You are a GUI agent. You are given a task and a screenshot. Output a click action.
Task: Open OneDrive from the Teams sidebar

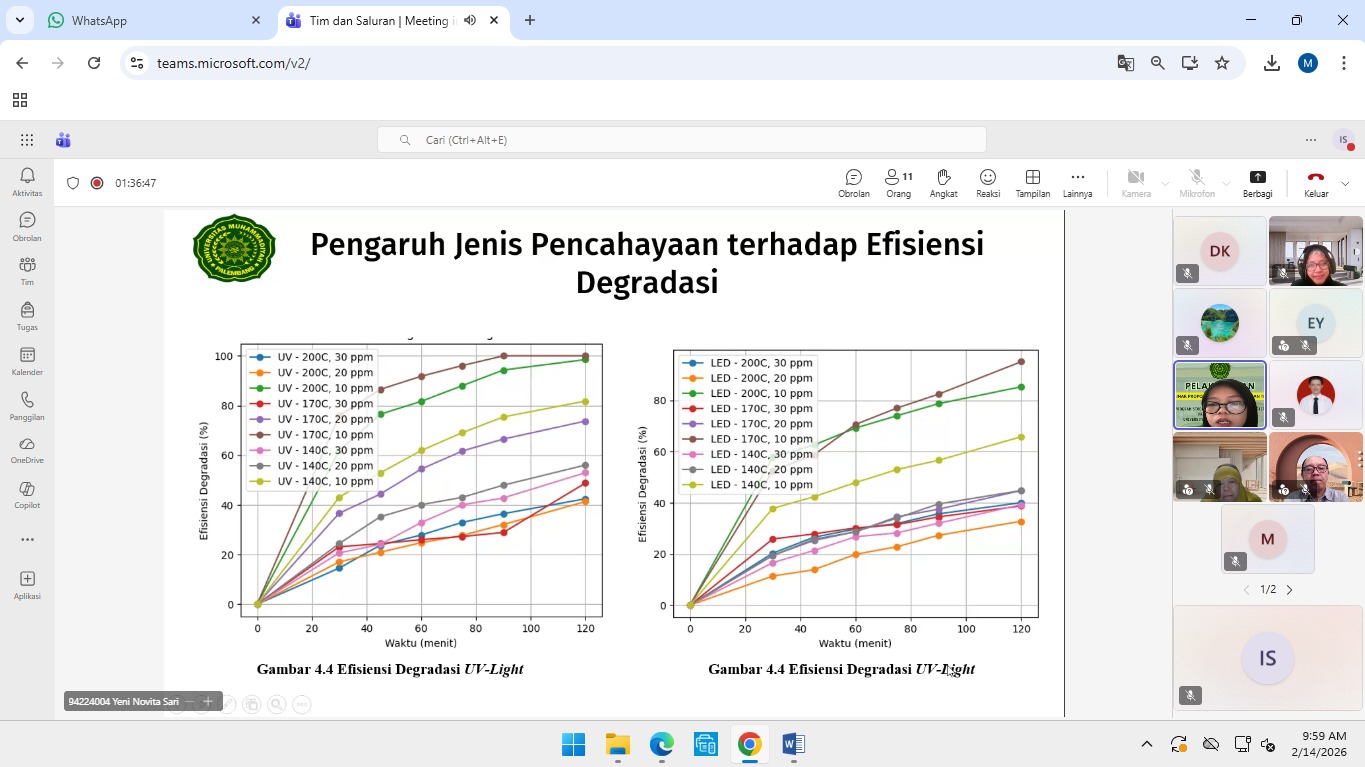[27, 450]
